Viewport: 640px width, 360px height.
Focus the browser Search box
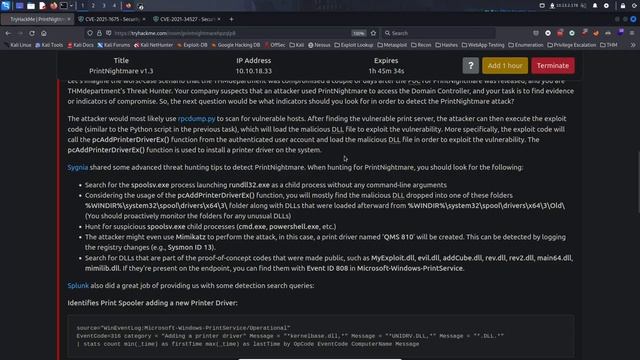click(439, 33)
